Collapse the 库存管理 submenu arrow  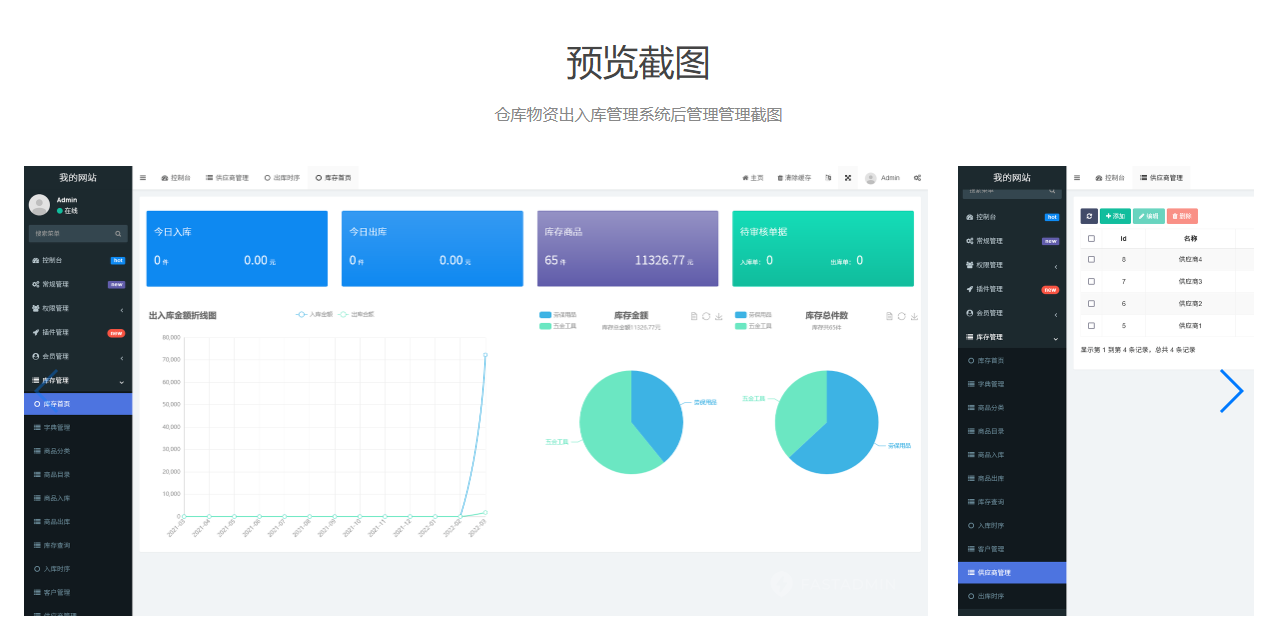pyautogui.click(x=121, y=380)
